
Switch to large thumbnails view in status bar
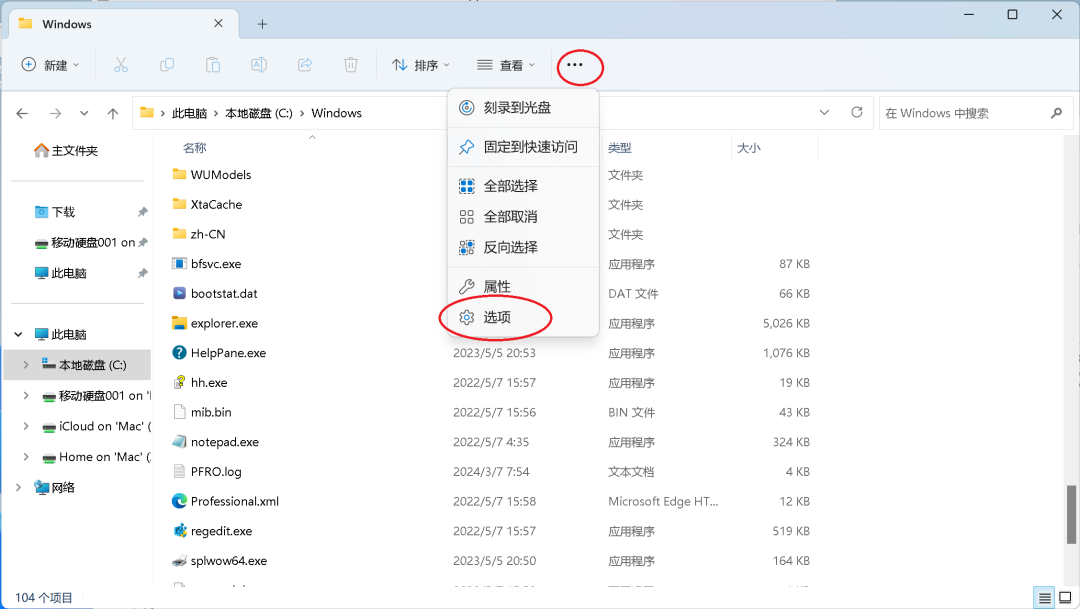coord(1066,597)
